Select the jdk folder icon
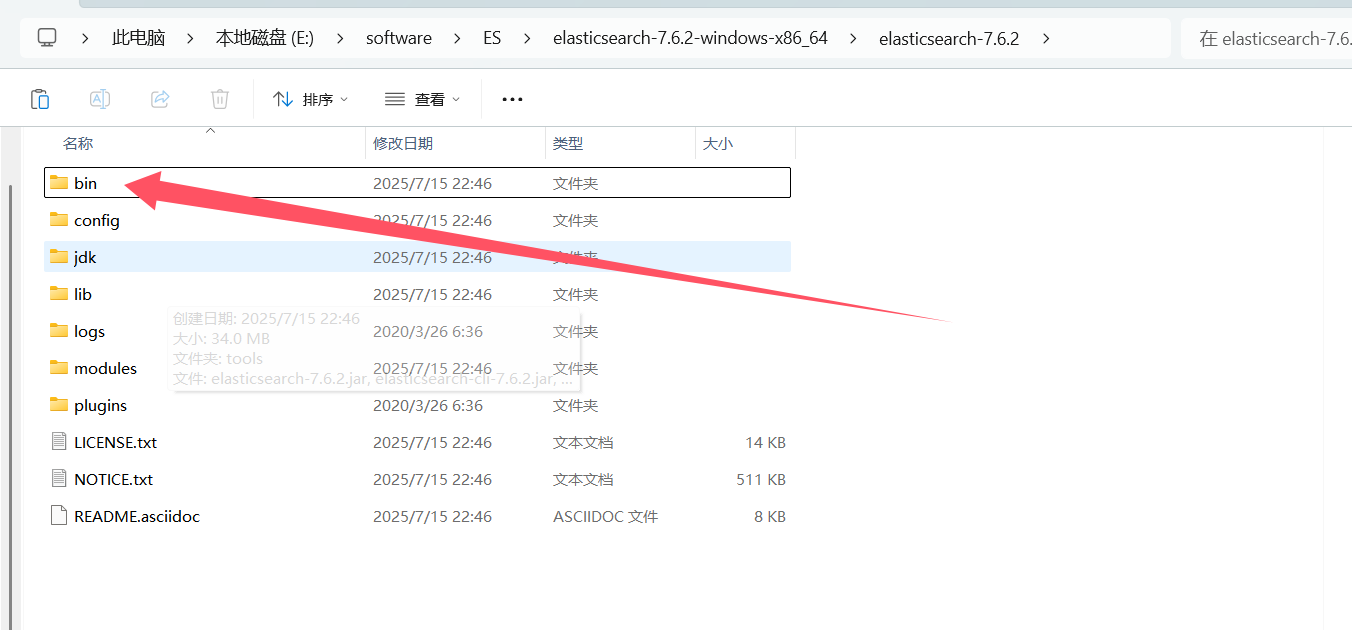This screenshot has height=630, width=1352. tap(59, 257)
